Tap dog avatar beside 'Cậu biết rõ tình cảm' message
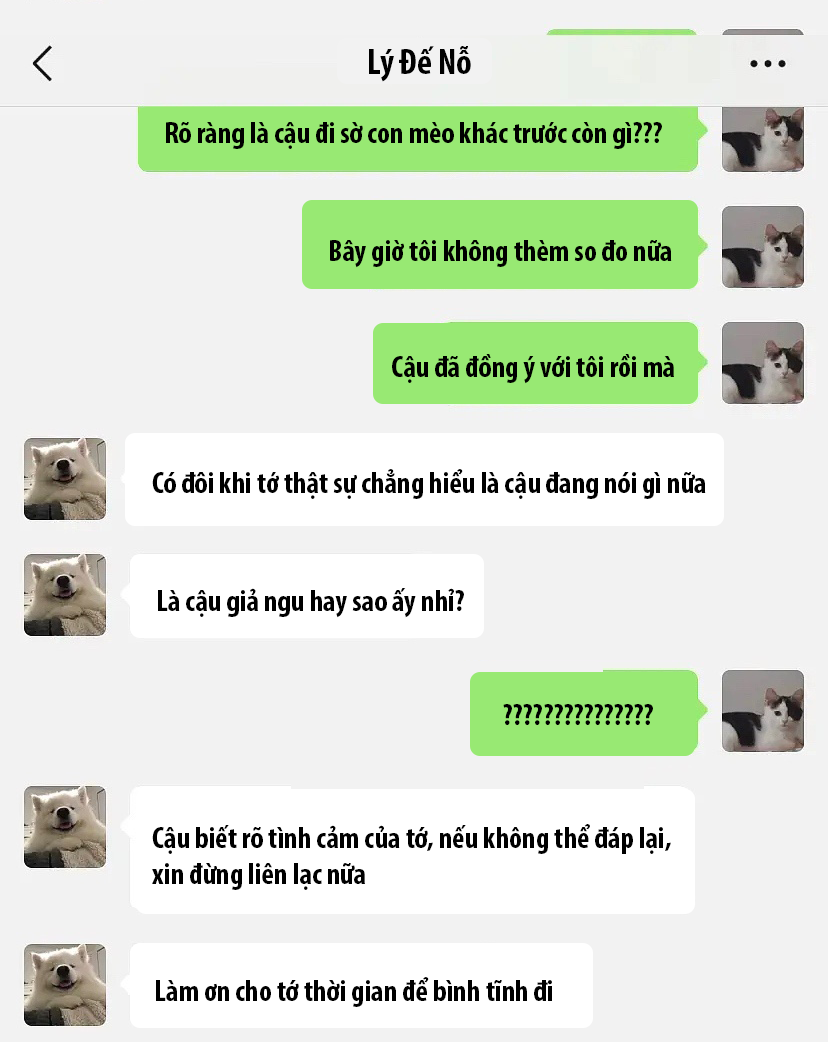This screenshot has width=828, height=1042. pos(65,827)
